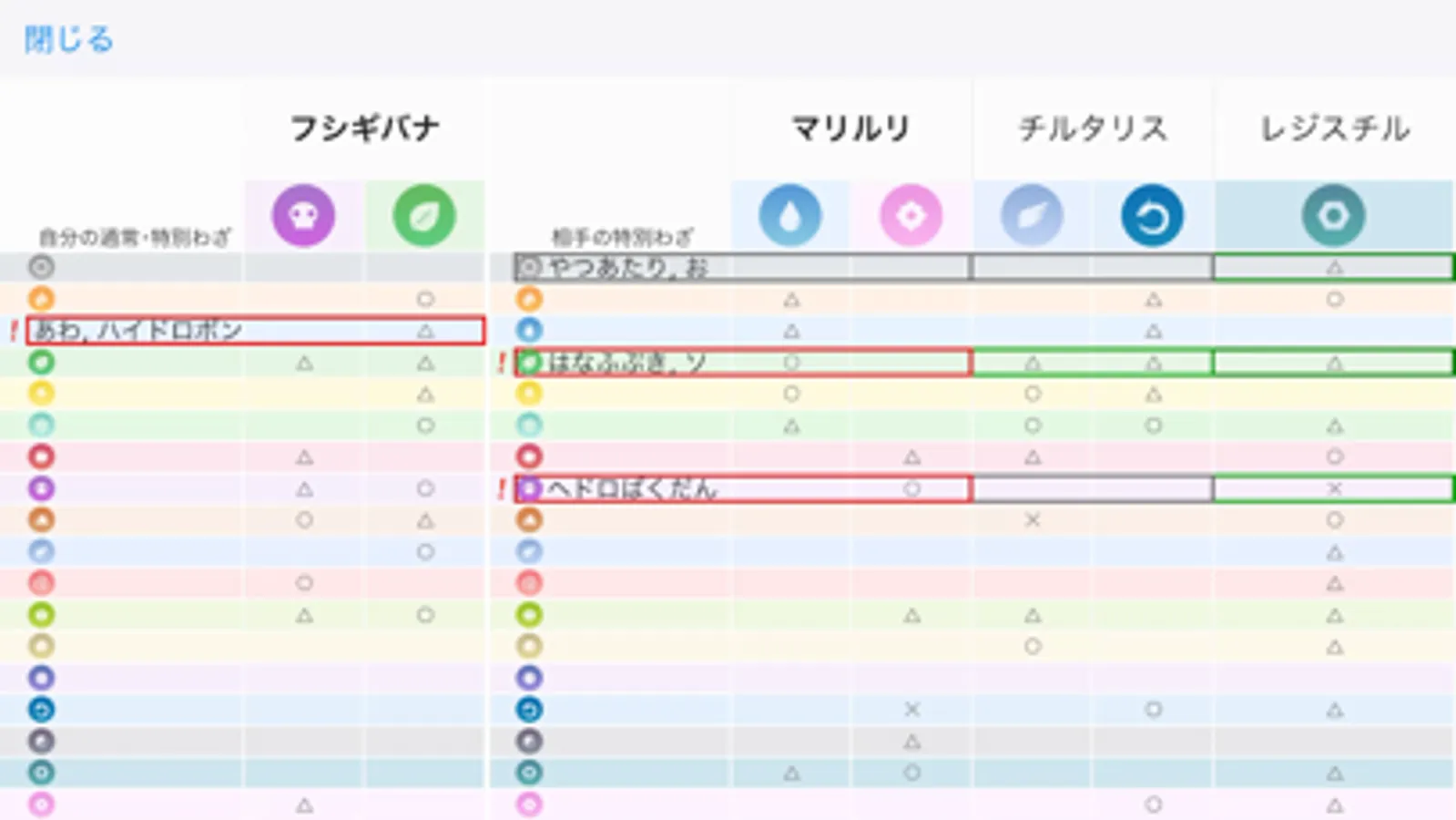Select the Poison type icon under フシギバナ
Viewport: 1456px width, 820px height.
click(303, 216)
